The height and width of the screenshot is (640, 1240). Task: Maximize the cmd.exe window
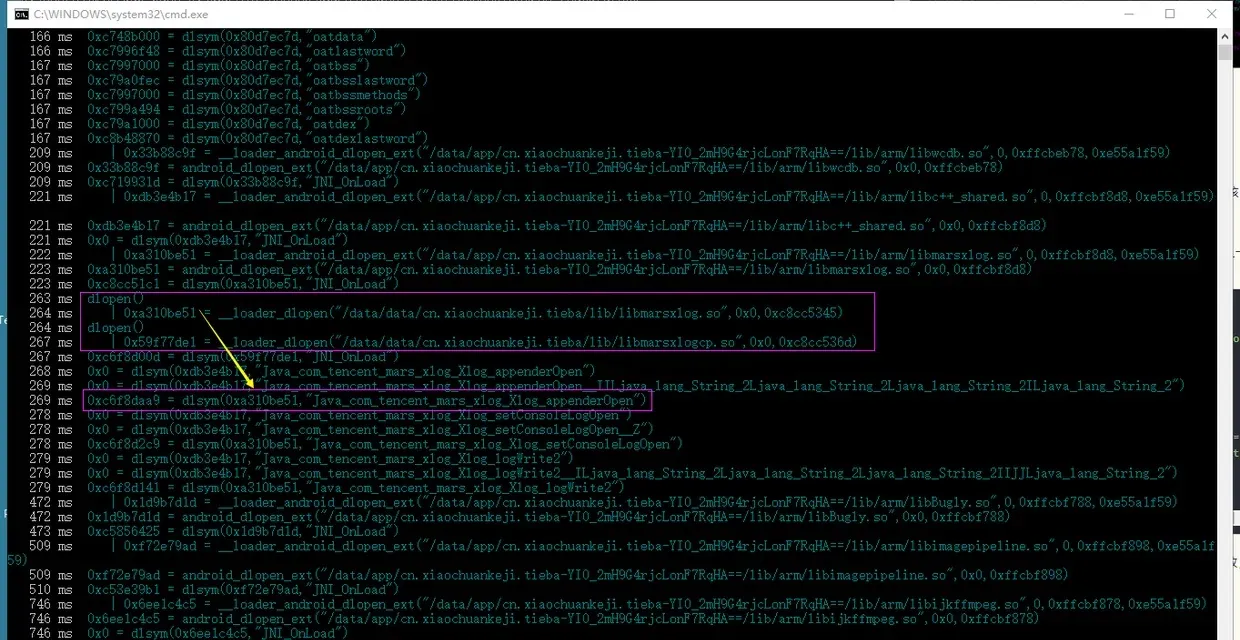click(1169, 14)
